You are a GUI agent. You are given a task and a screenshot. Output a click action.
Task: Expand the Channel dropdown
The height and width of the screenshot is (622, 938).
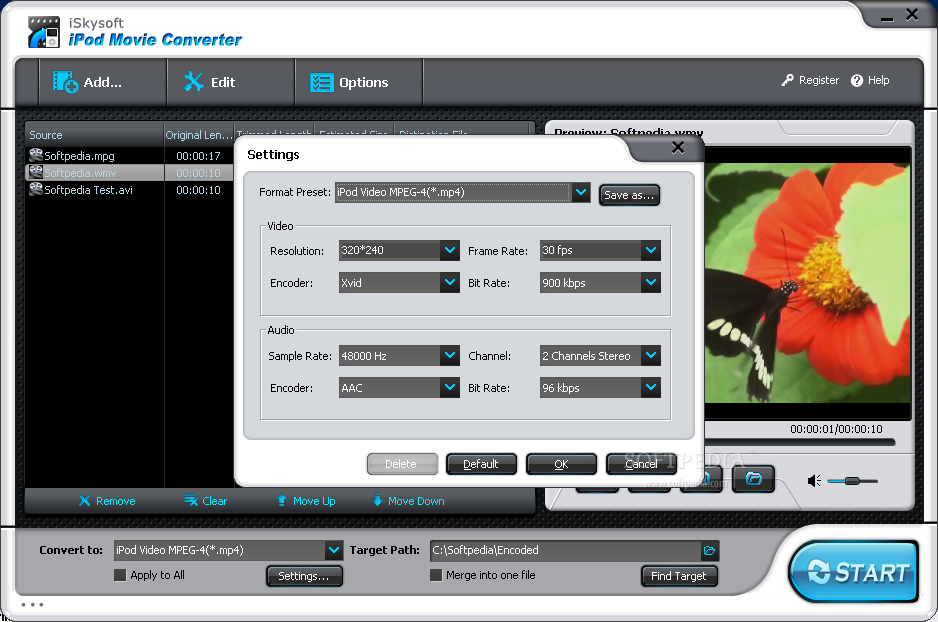pos(651,355)
